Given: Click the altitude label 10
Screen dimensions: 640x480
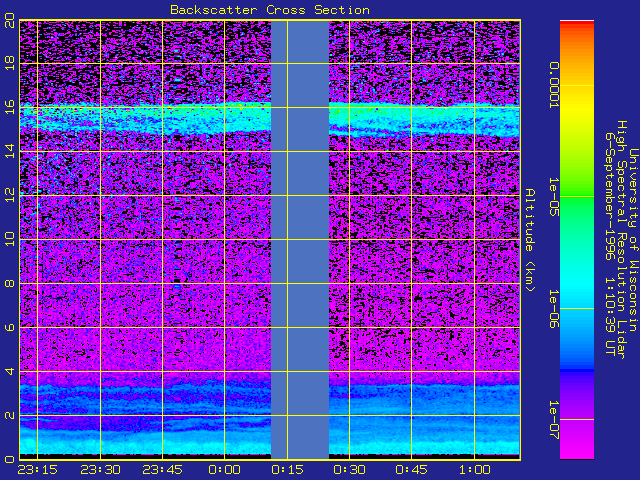Looking at the screenshot, I should click(10, 239).
